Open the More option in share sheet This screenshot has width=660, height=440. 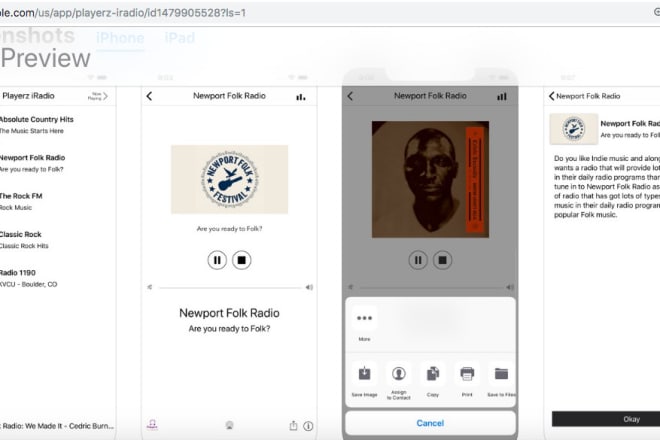click(365, 323)
